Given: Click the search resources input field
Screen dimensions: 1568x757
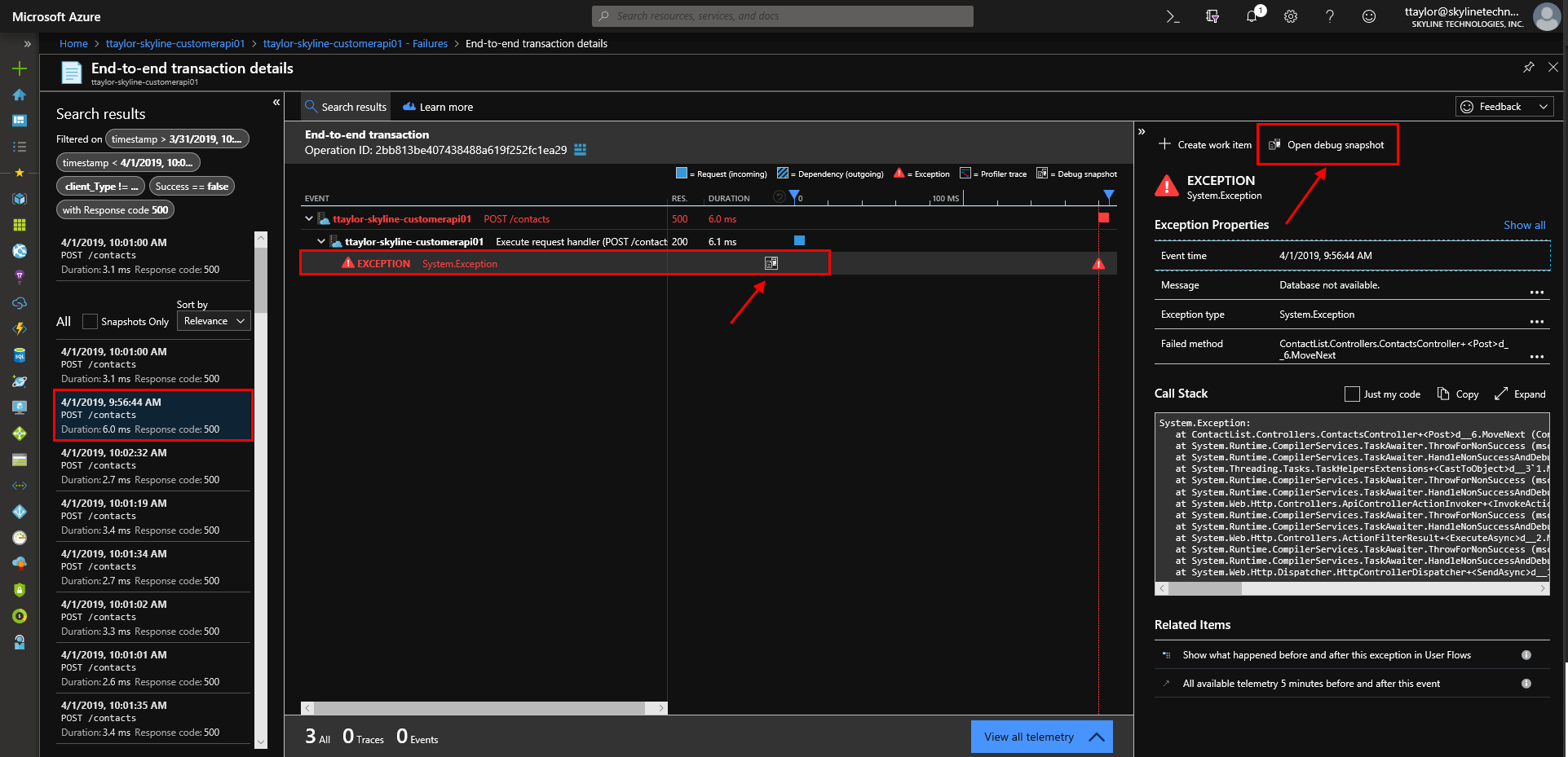Looking at the screenshot, I should click(783, 15).
